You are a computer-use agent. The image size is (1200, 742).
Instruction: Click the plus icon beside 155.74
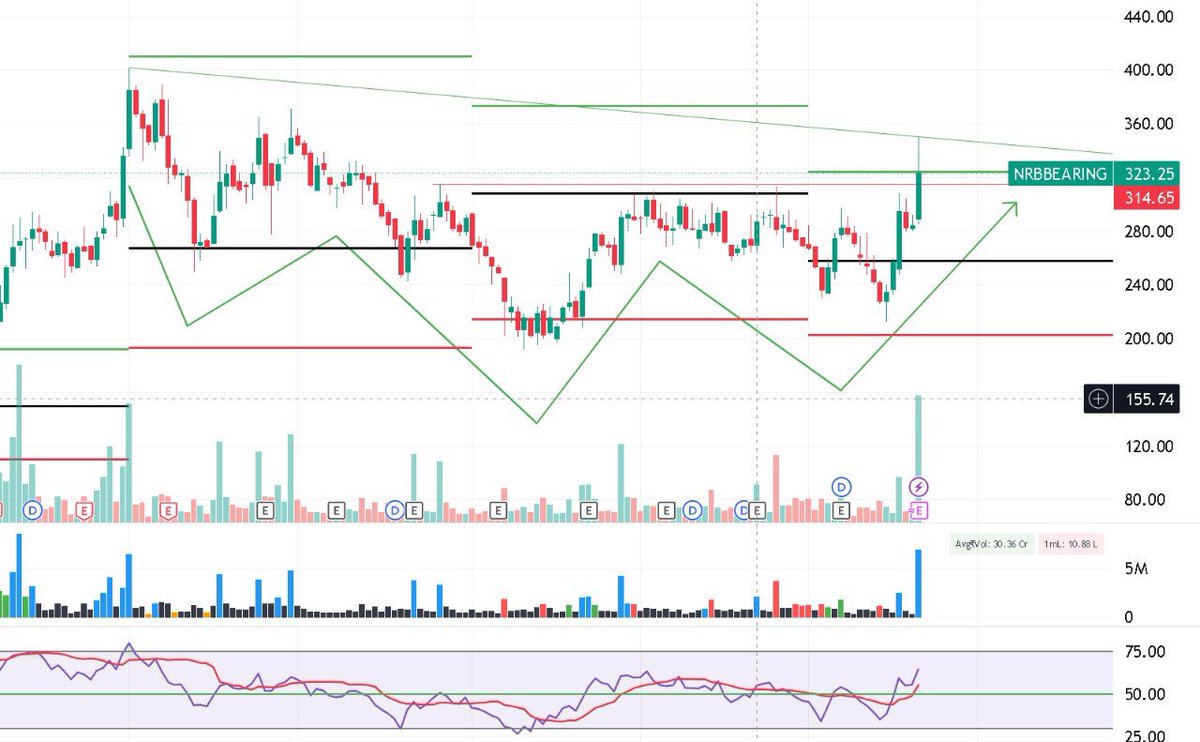(x=1098, y=398)
